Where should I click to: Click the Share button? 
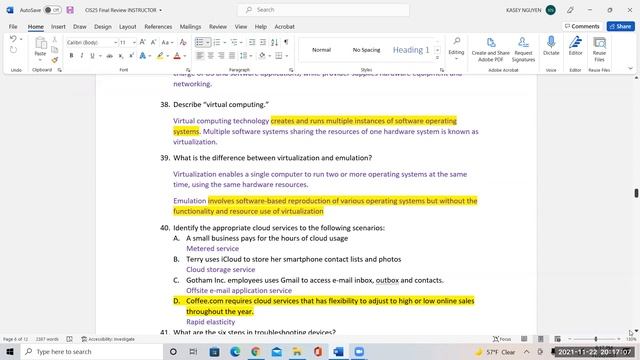[x=620, y=26]
